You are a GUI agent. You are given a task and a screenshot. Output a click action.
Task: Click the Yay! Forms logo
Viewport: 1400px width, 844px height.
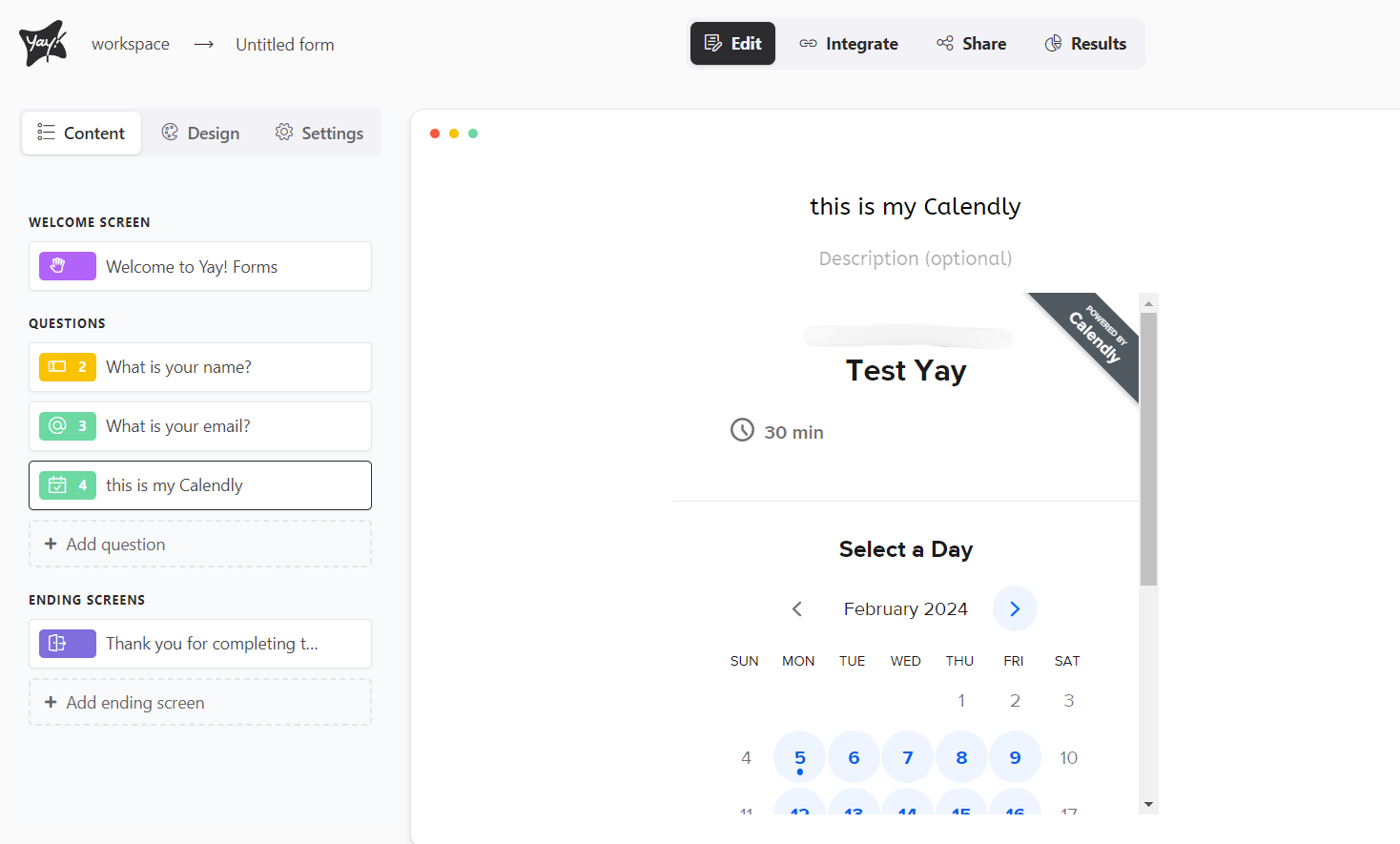[43, 43]
